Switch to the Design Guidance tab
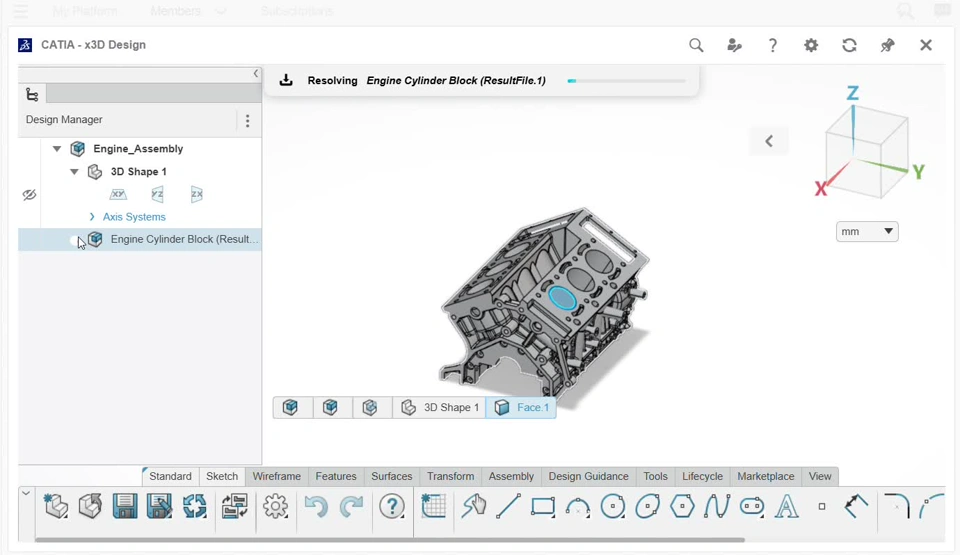Screen dimensions: 960x555 tap(588, 476)
